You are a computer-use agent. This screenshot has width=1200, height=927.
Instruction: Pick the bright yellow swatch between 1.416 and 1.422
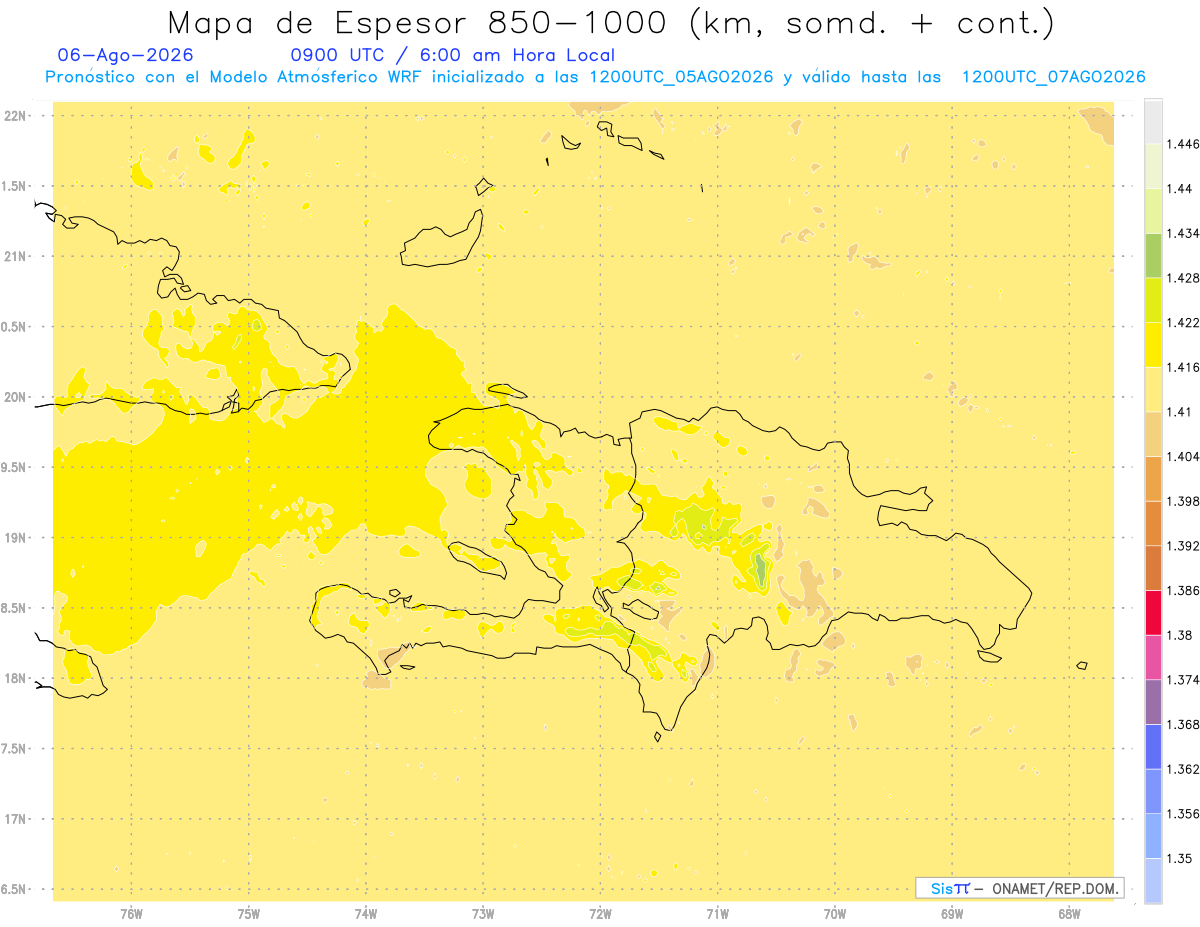point(1153,345)
